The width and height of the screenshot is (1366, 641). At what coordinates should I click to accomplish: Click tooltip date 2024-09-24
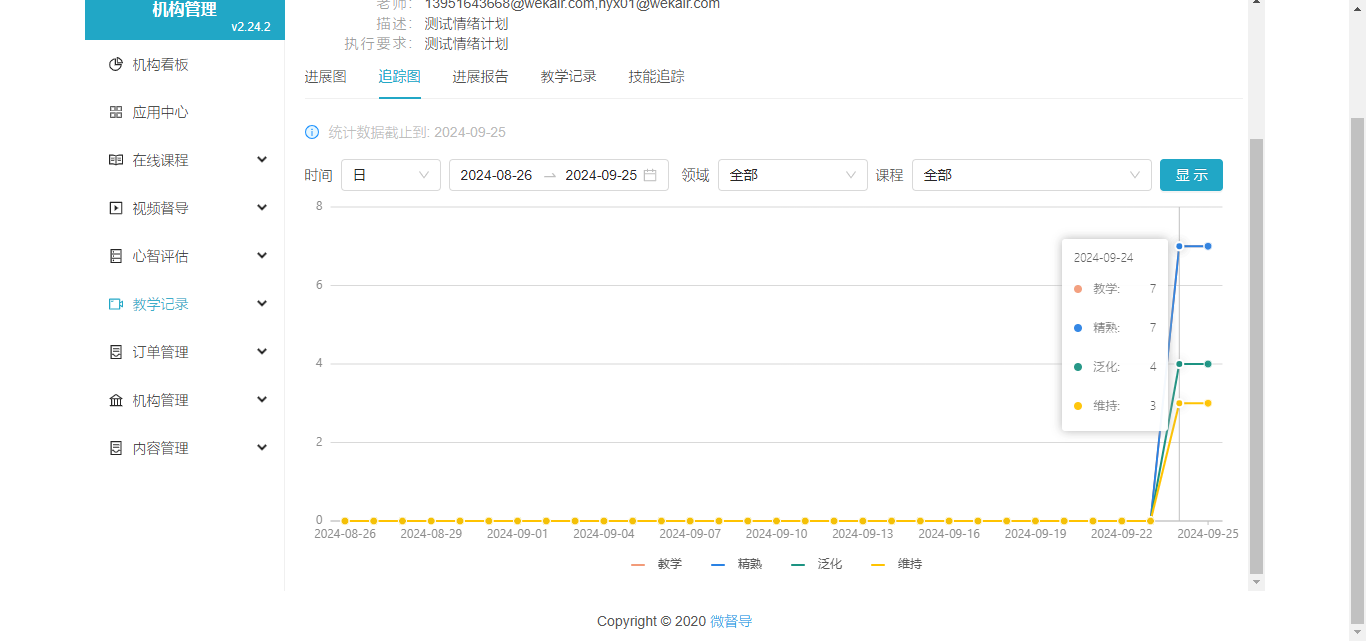[x=1104, y=258]
